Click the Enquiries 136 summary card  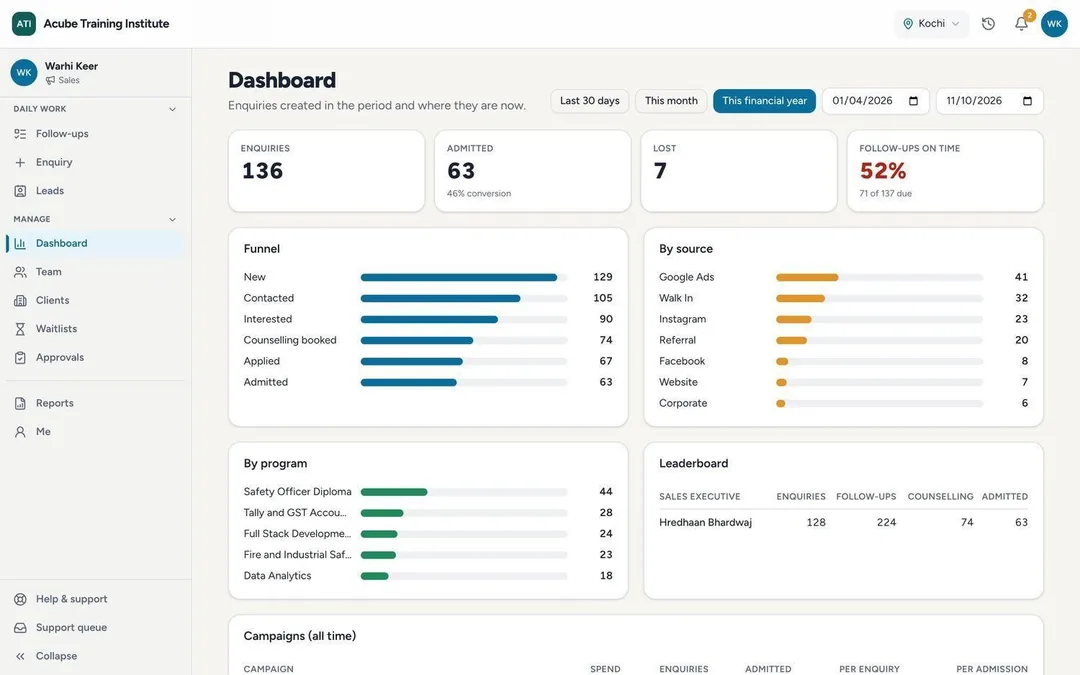coord(326,171)
